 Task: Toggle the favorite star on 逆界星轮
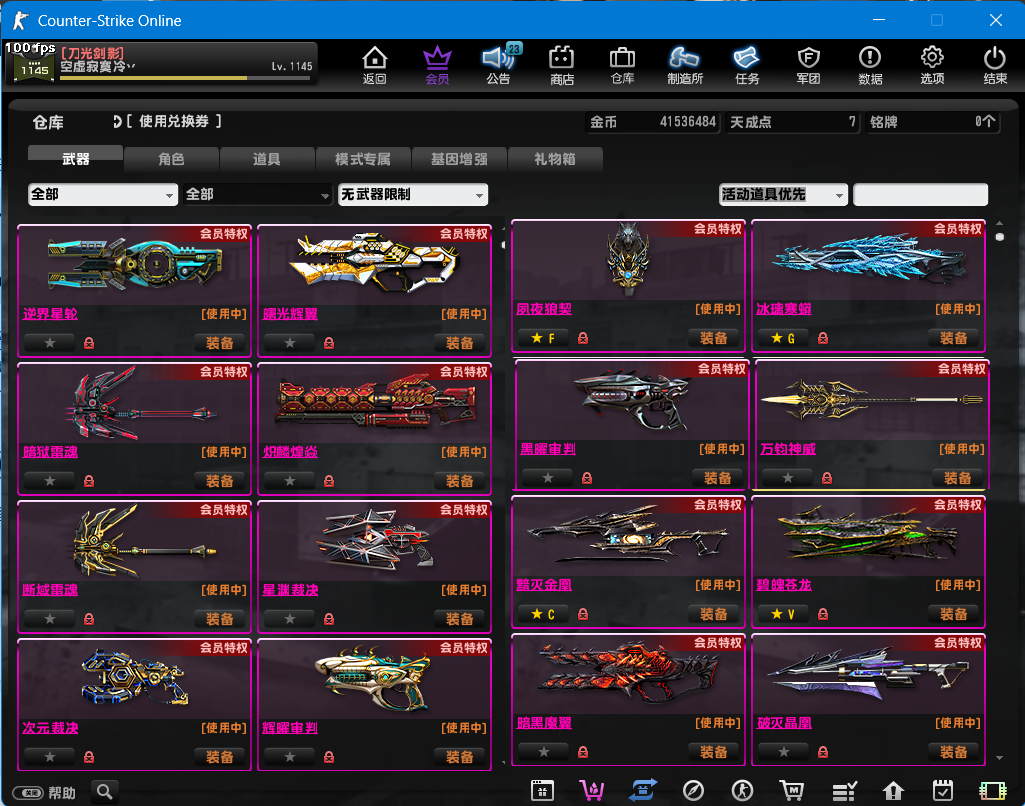coord(50,343)
